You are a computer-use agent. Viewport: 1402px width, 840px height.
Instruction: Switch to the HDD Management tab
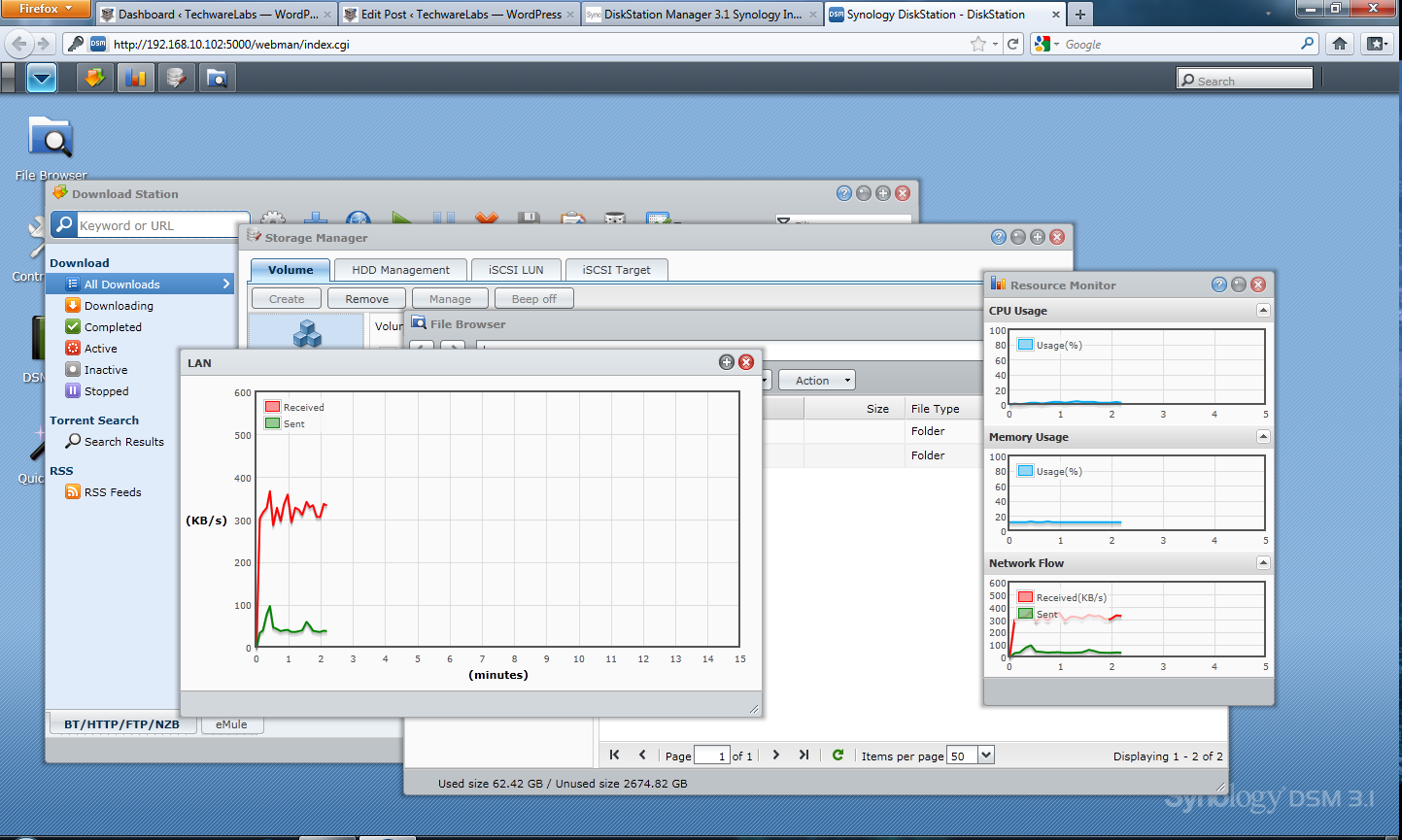point(400,270)
